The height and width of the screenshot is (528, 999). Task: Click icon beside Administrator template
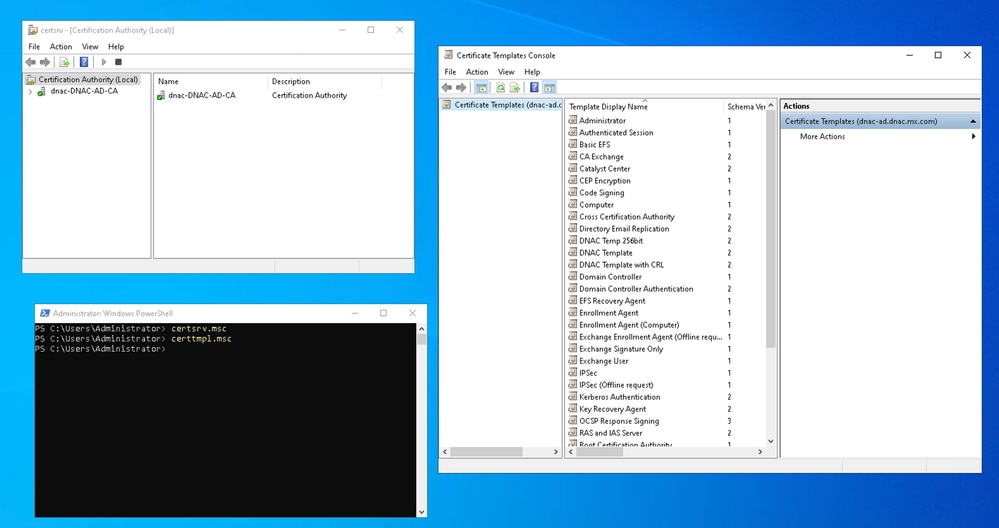[573, 120]
